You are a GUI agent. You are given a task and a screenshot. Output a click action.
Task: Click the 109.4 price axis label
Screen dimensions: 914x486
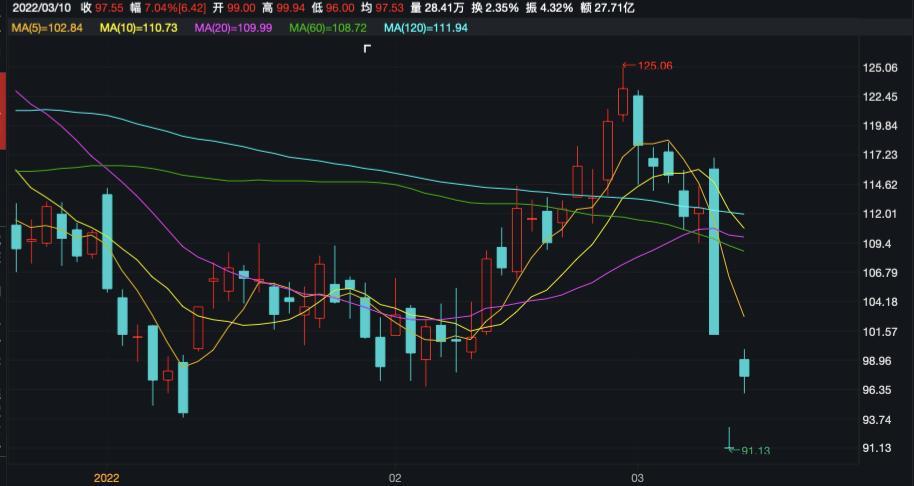click(877, 244)
